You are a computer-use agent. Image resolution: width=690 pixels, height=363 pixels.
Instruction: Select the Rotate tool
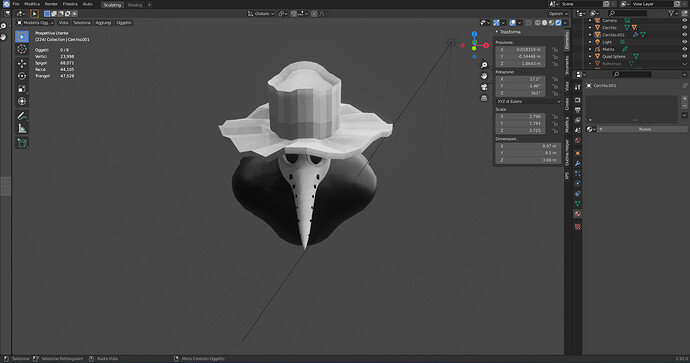(22, 76)
